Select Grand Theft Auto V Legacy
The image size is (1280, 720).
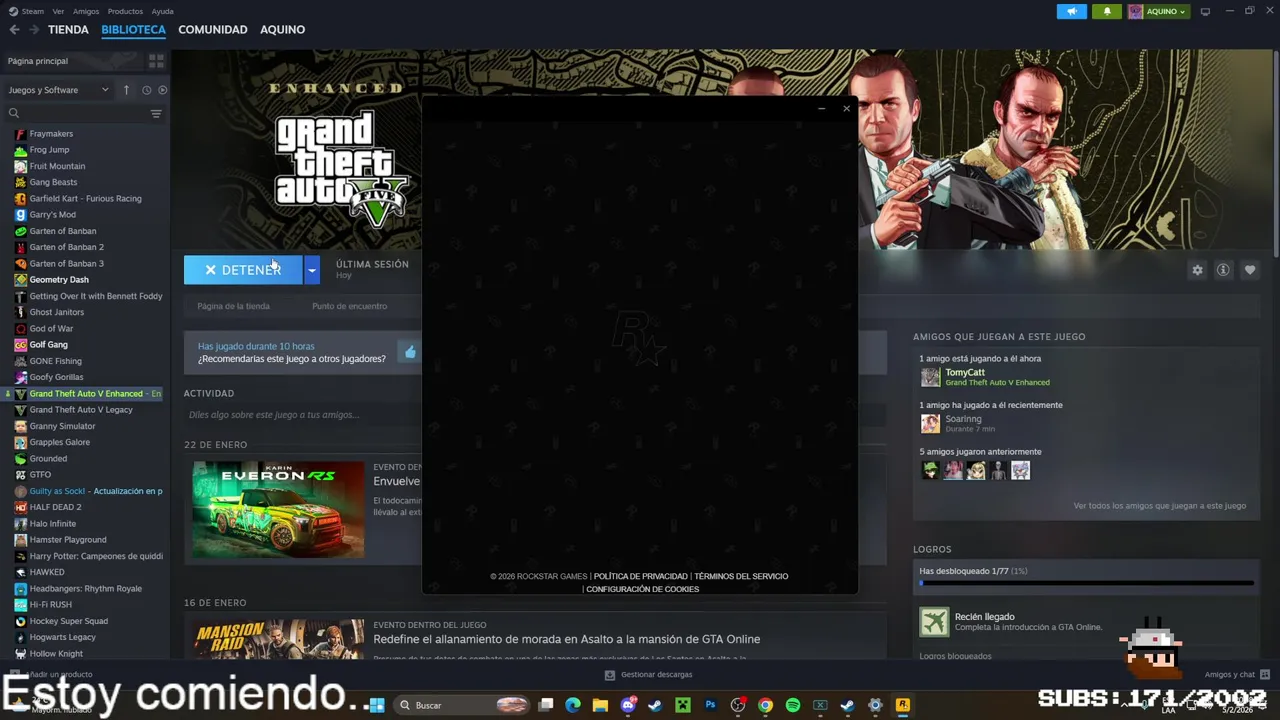click(x=80, y=410)
